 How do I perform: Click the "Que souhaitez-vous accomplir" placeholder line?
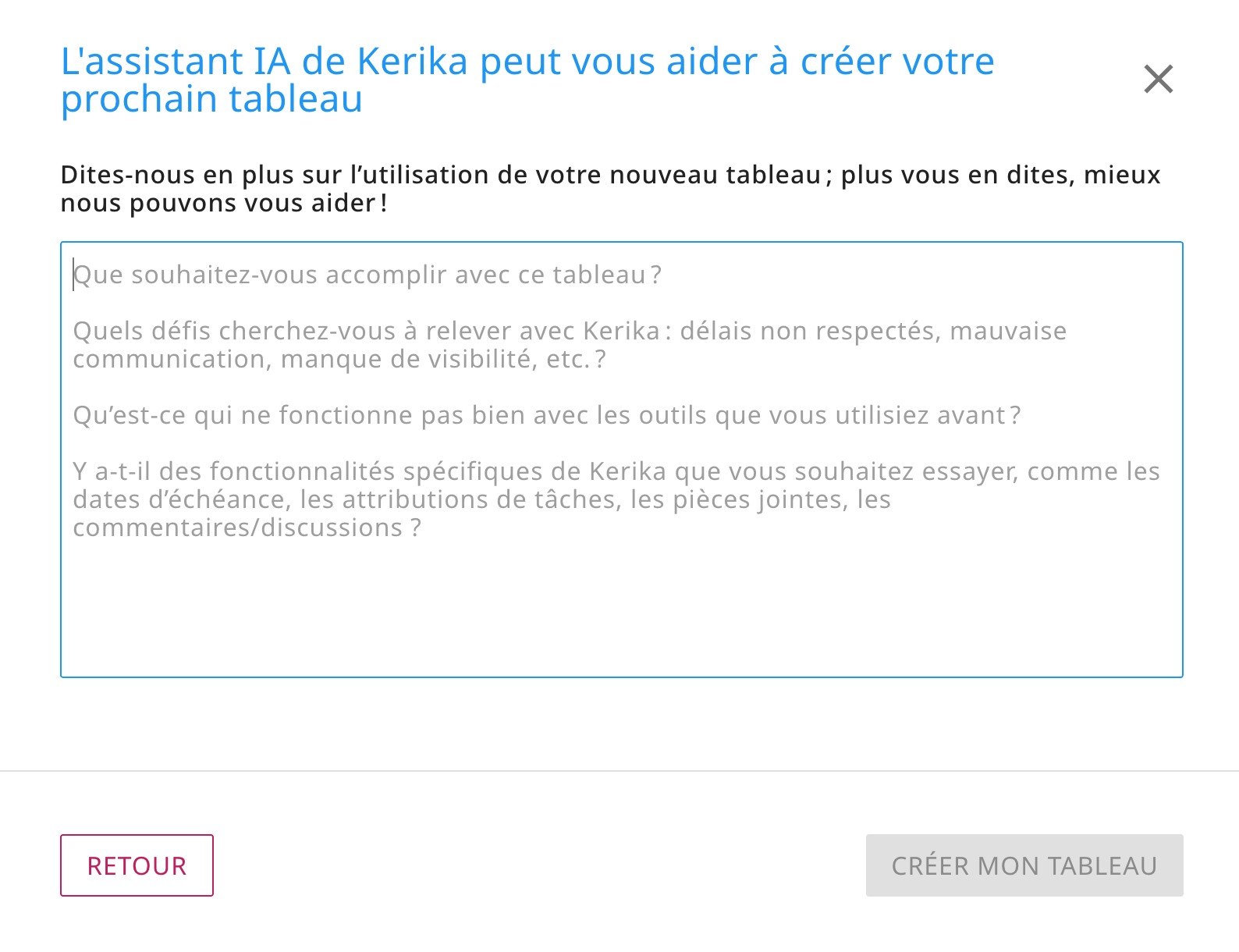(367, 275)
